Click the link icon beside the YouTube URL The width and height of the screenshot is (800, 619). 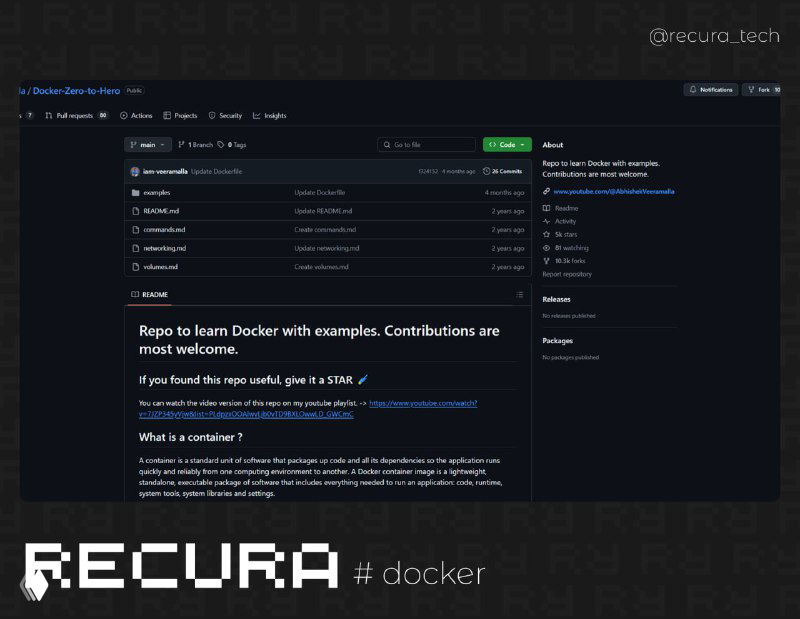[545, 192]
